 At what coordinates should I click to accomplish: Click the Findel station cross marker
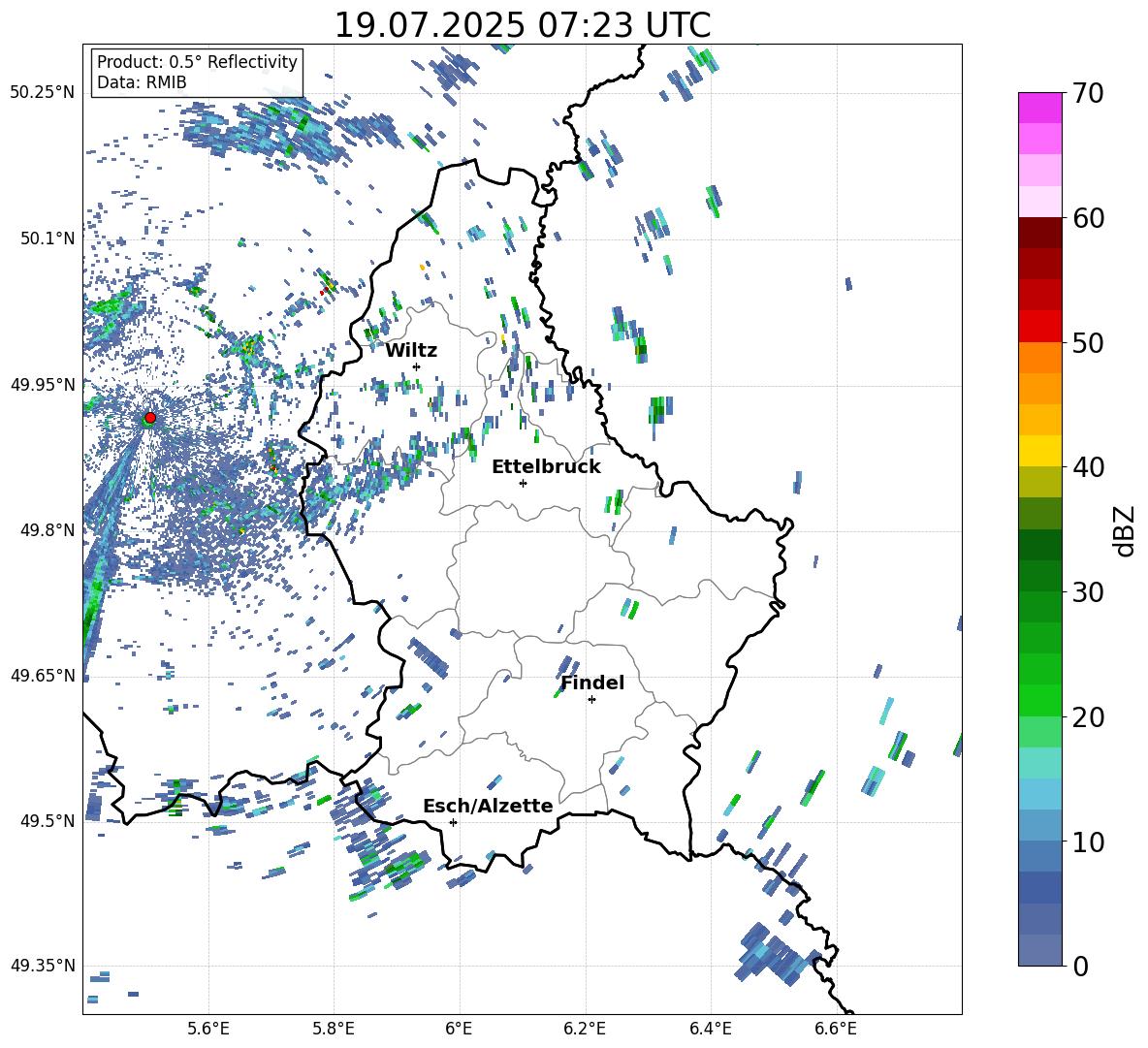(591, 700)
